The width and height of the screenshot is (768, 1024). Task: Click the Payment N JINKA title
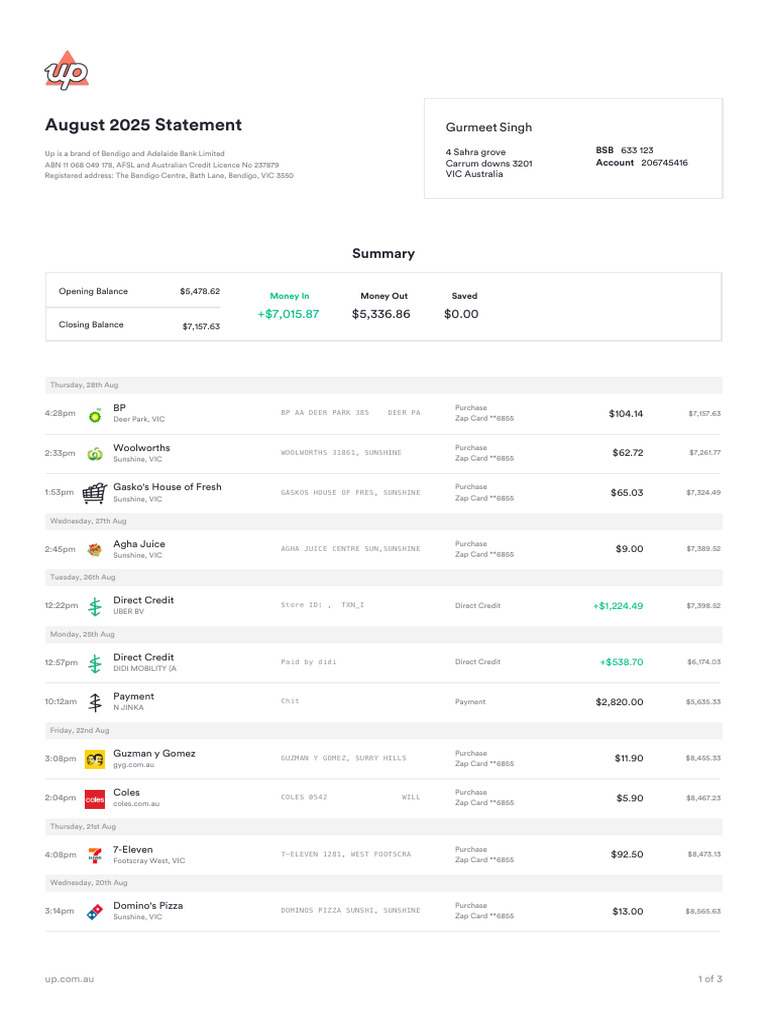tap(134, 696)
